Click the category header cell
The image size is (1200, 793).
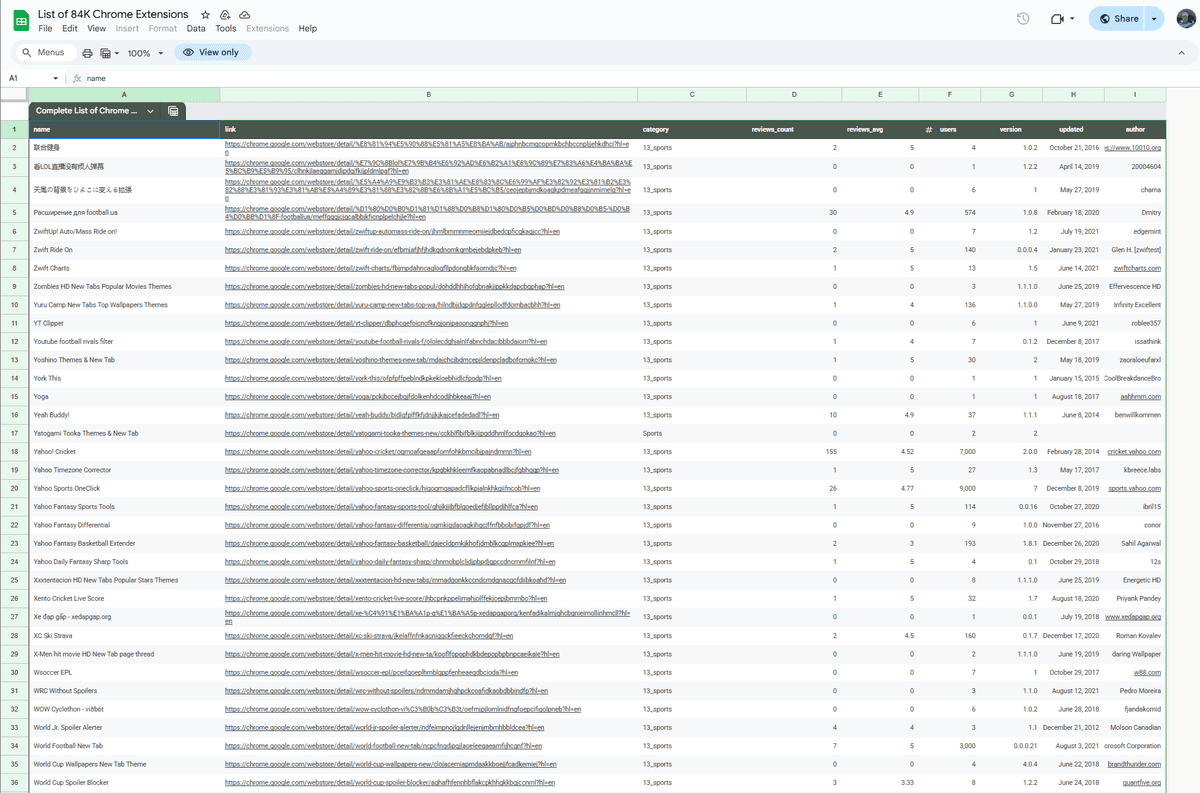(691, 129)
